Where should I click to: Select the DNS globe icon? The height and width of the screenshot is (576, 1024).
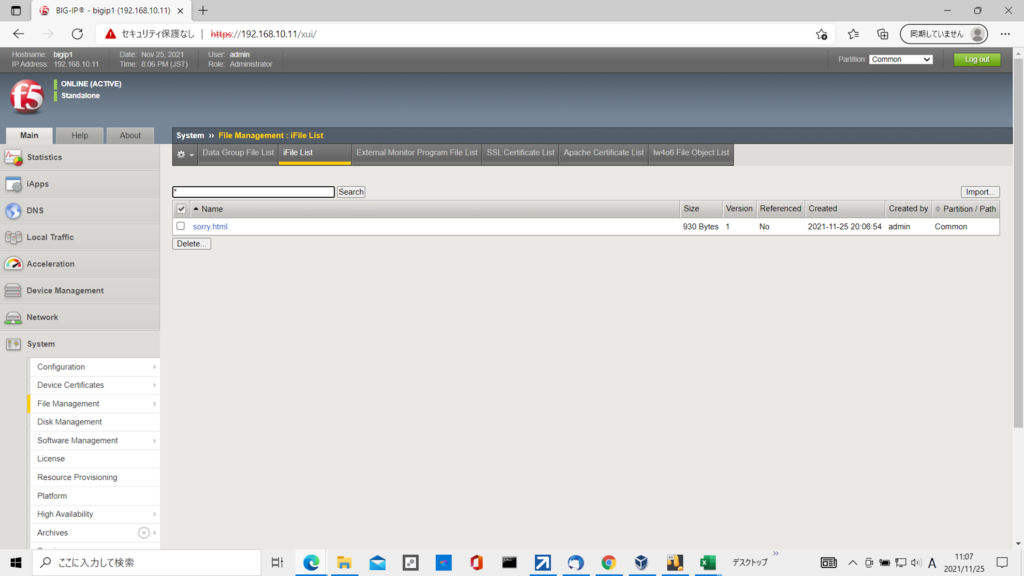(x=13, y=211)
